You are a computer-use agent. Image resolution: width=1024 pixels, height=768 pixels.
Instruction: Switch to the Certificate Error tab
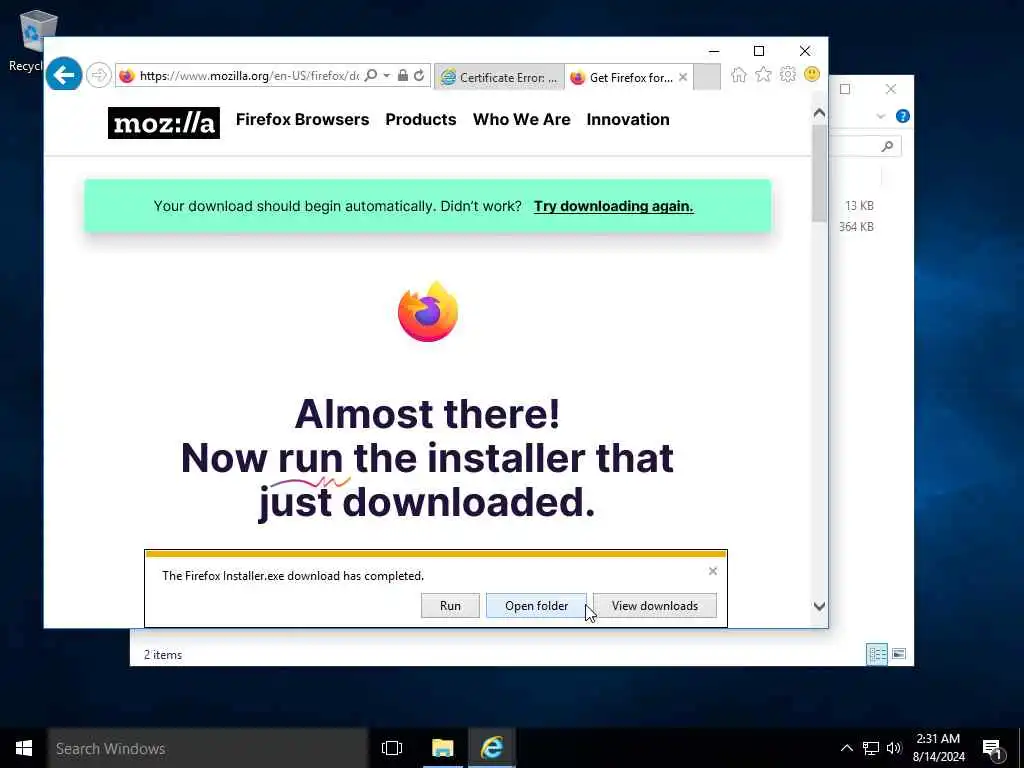pos(500,77)
